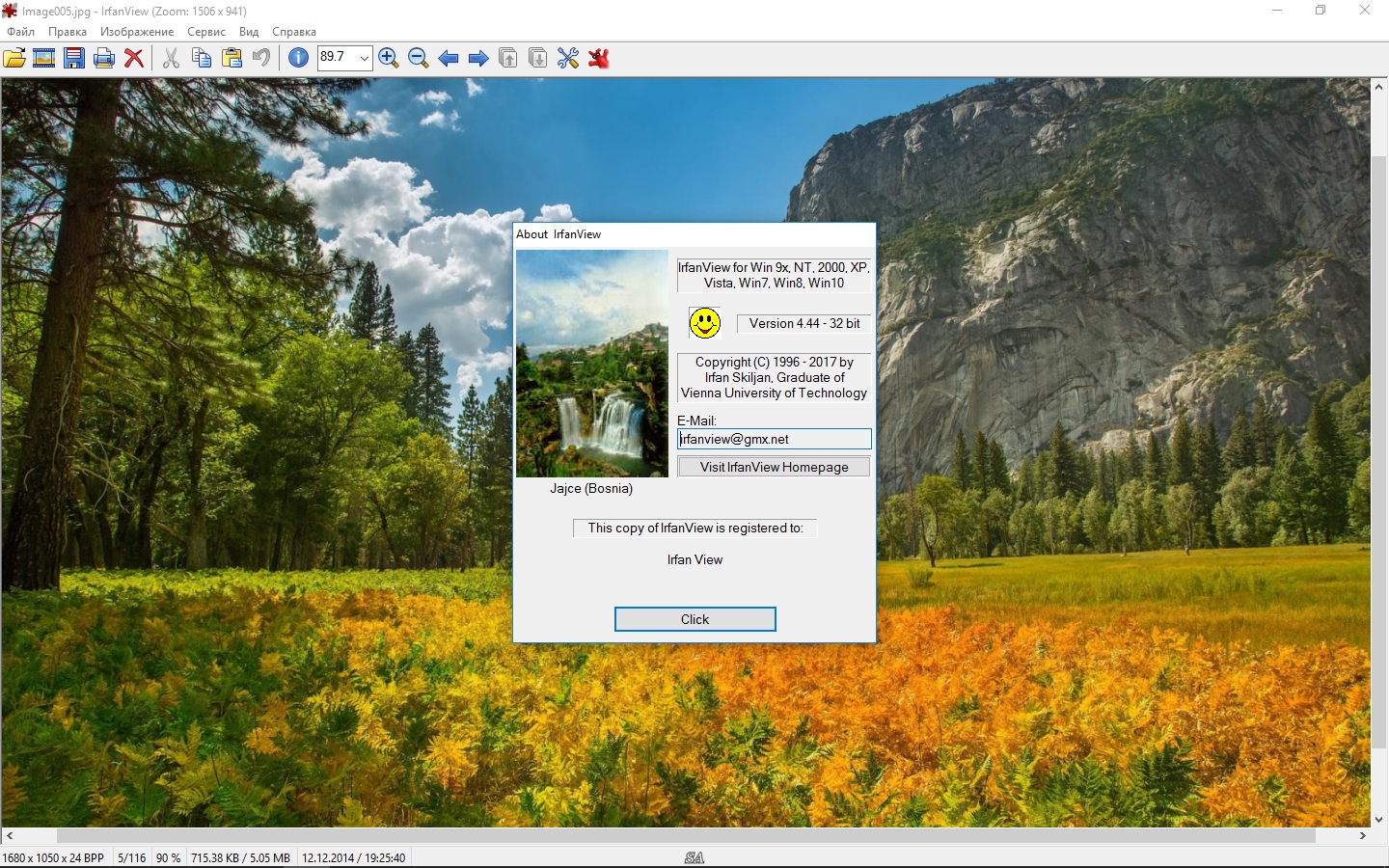The height and width of the screenshot is (868, 1389).
Task: Copy image with the copy icon
Action: 202,58
